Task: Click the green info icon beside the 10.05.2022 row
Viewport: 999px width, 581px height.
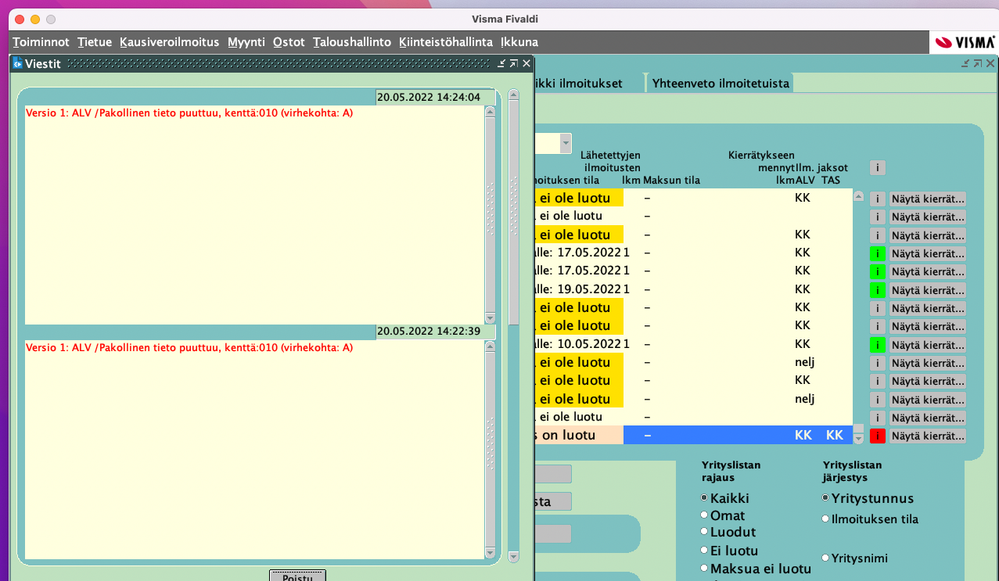Action: pyautogui.click(x=877, y=345)
